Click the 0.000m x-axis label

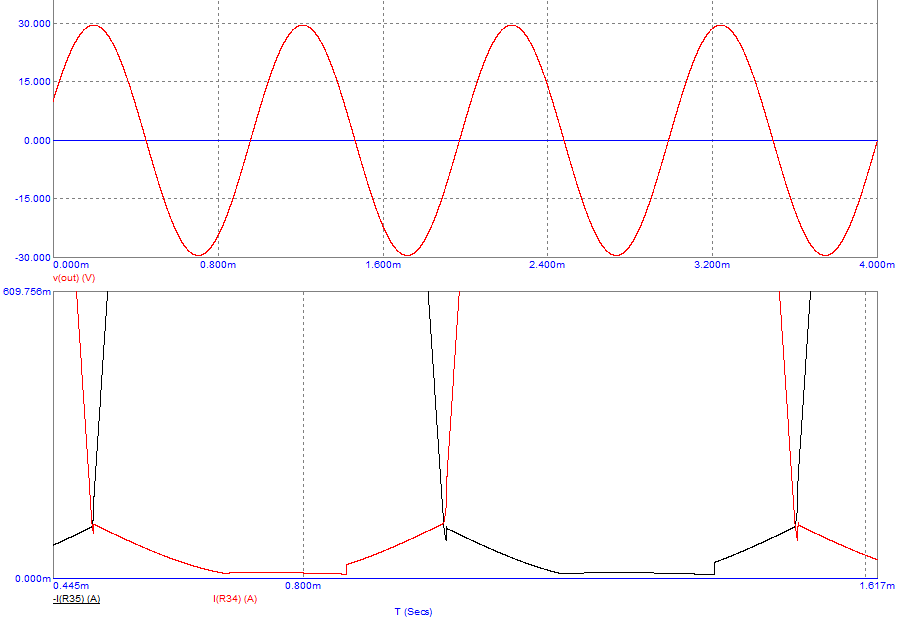(71, 265)
